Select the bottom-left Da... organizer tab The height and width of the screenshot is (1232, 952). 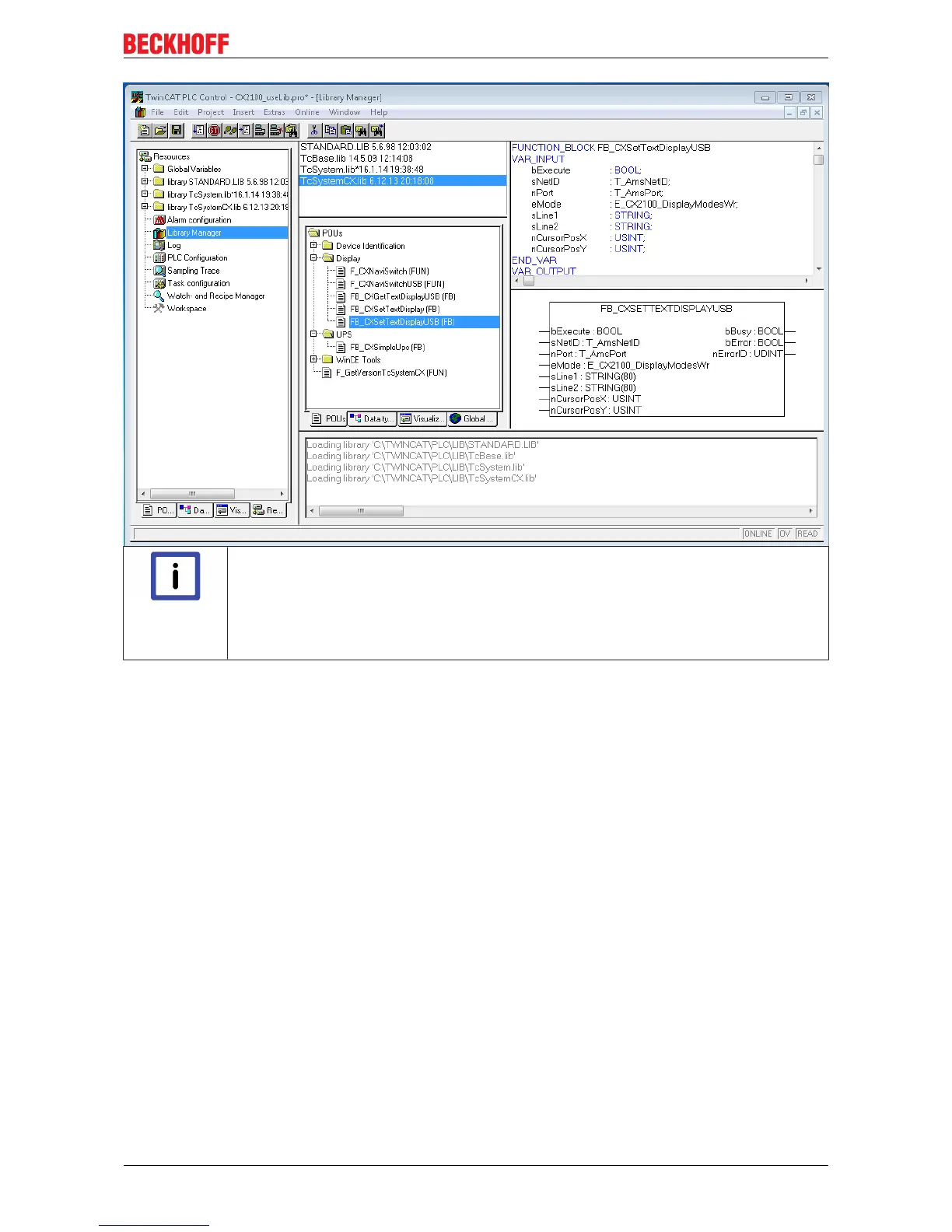[195, 511]
